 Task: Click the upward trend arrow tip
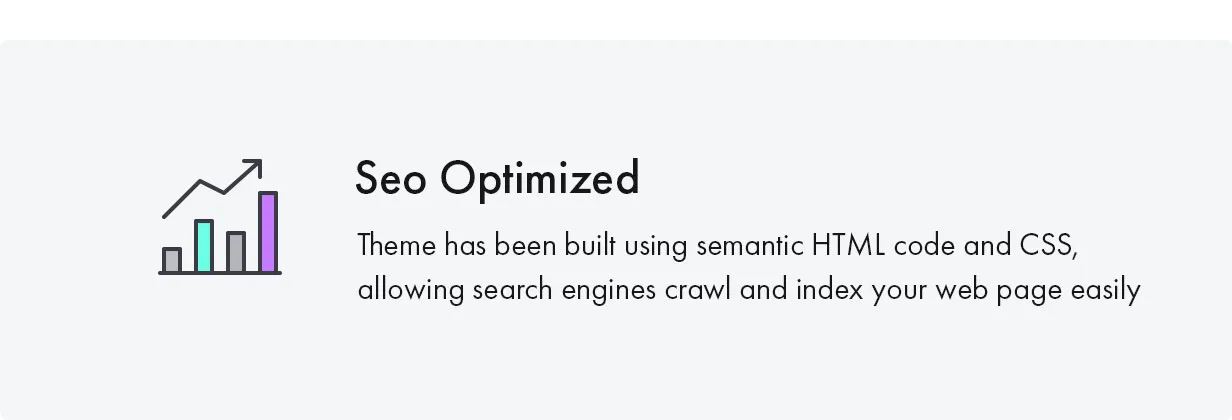coord(257,163)
